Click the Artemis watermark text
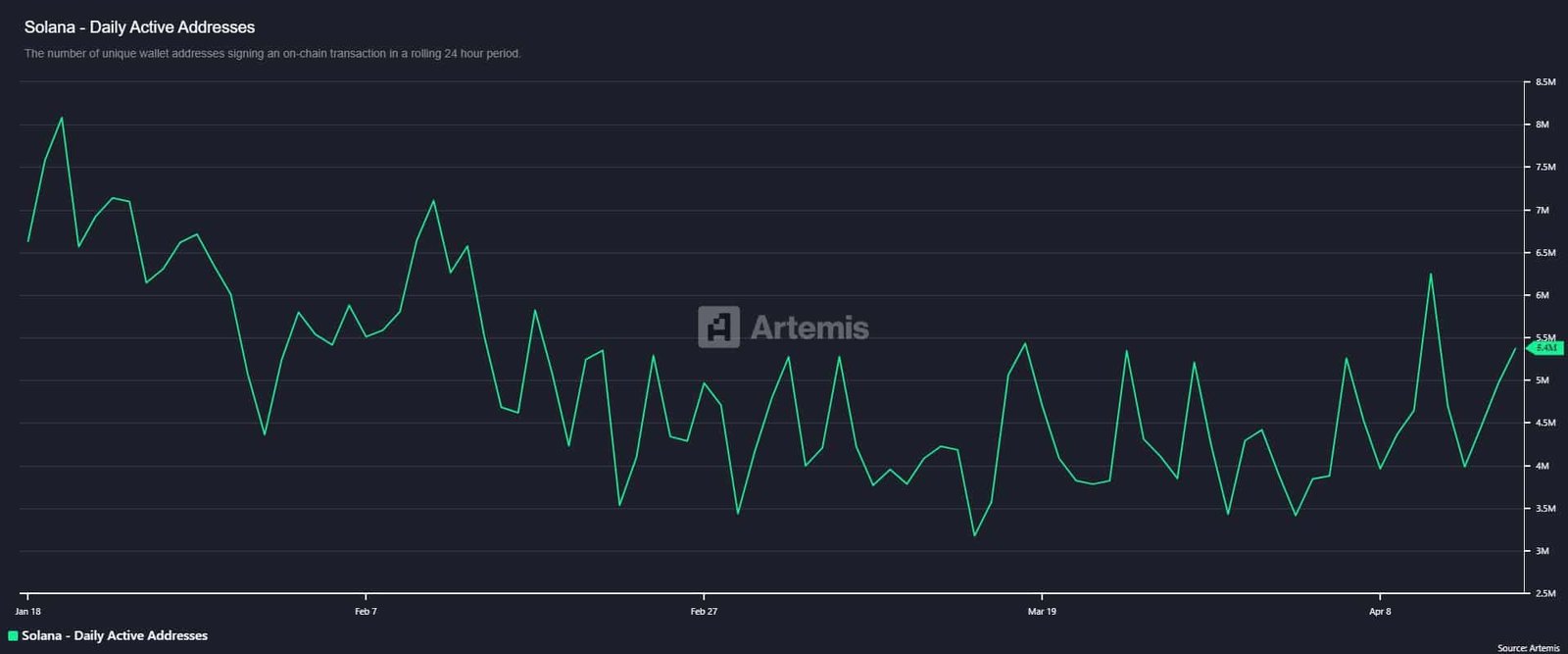 tap(809, 327)
